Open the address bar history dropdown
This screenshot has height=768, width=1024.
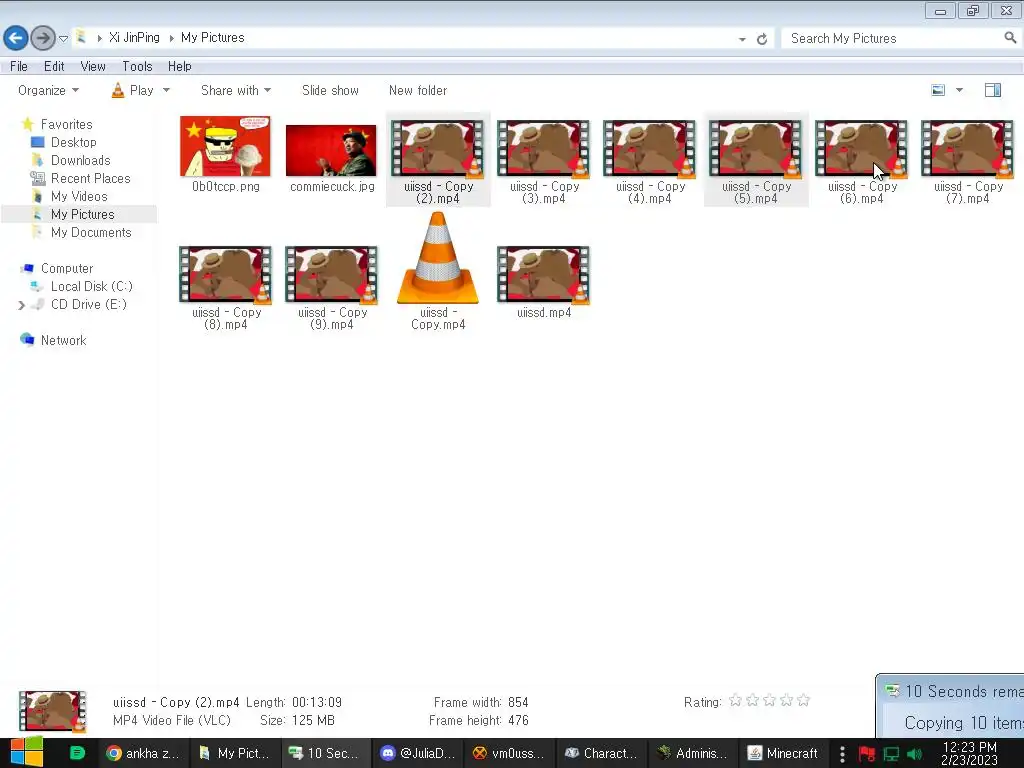tap(742, 39)
